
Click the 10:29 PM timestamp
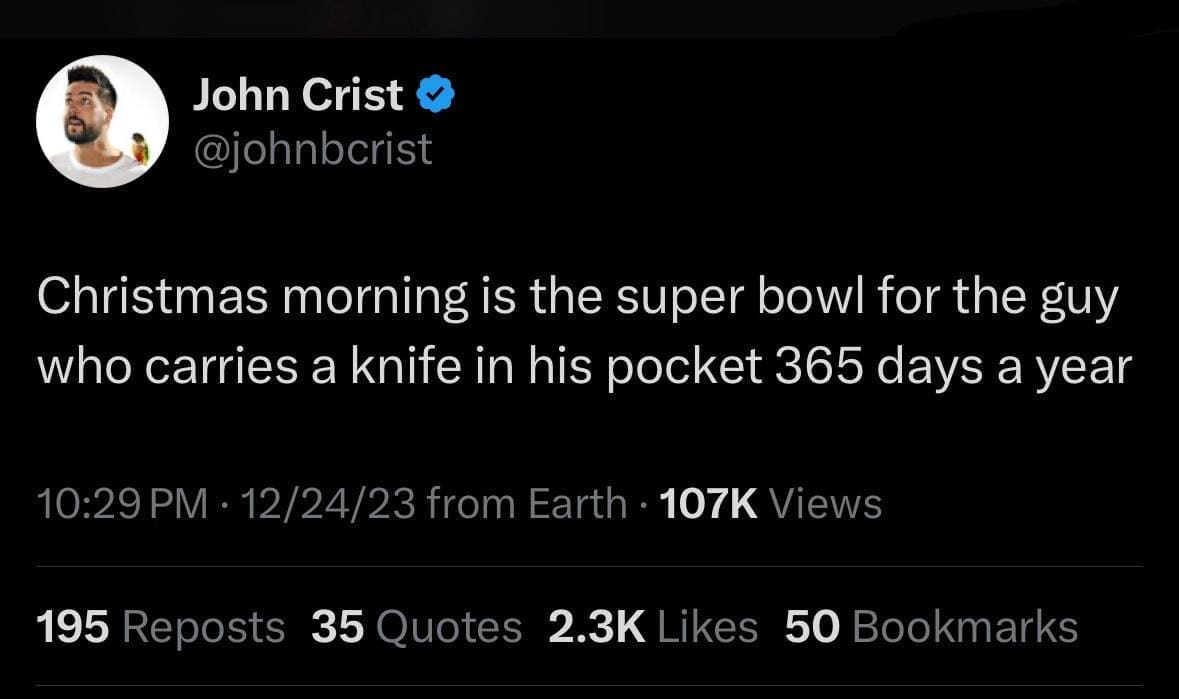click(x=123, y=503)
